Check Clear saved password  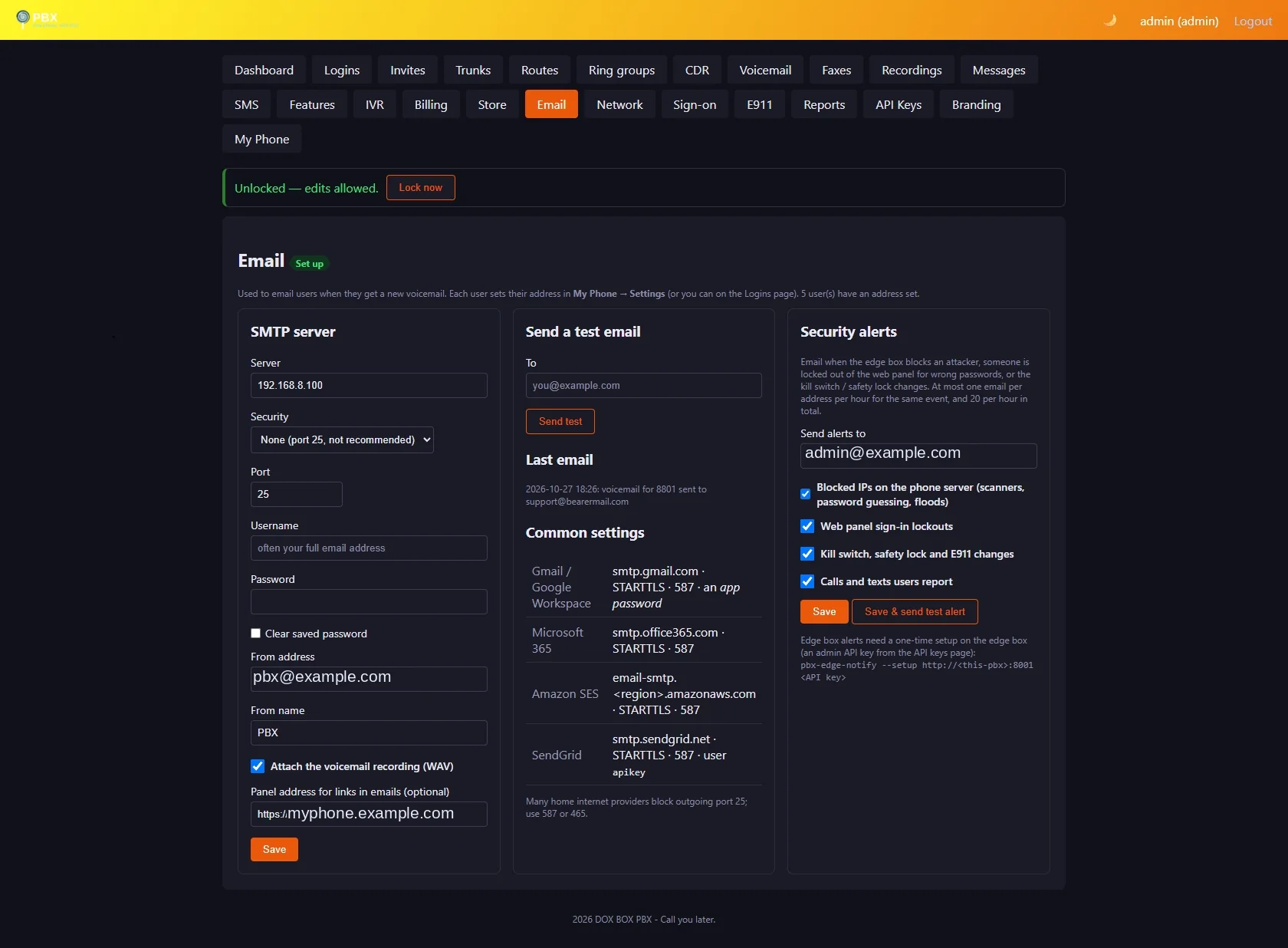click(256, 634)
